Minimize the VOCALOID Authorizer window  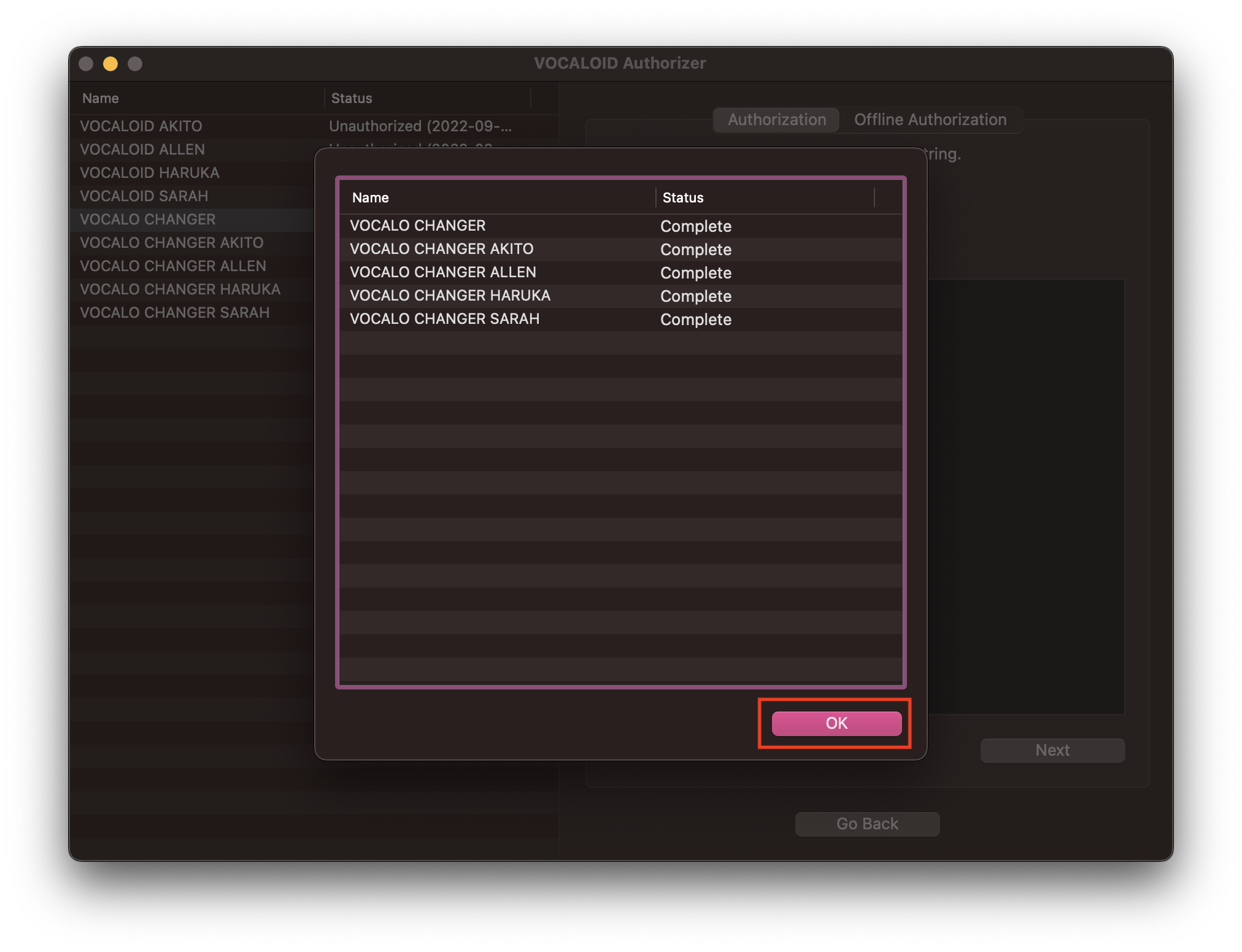click(x=110, y=63)
